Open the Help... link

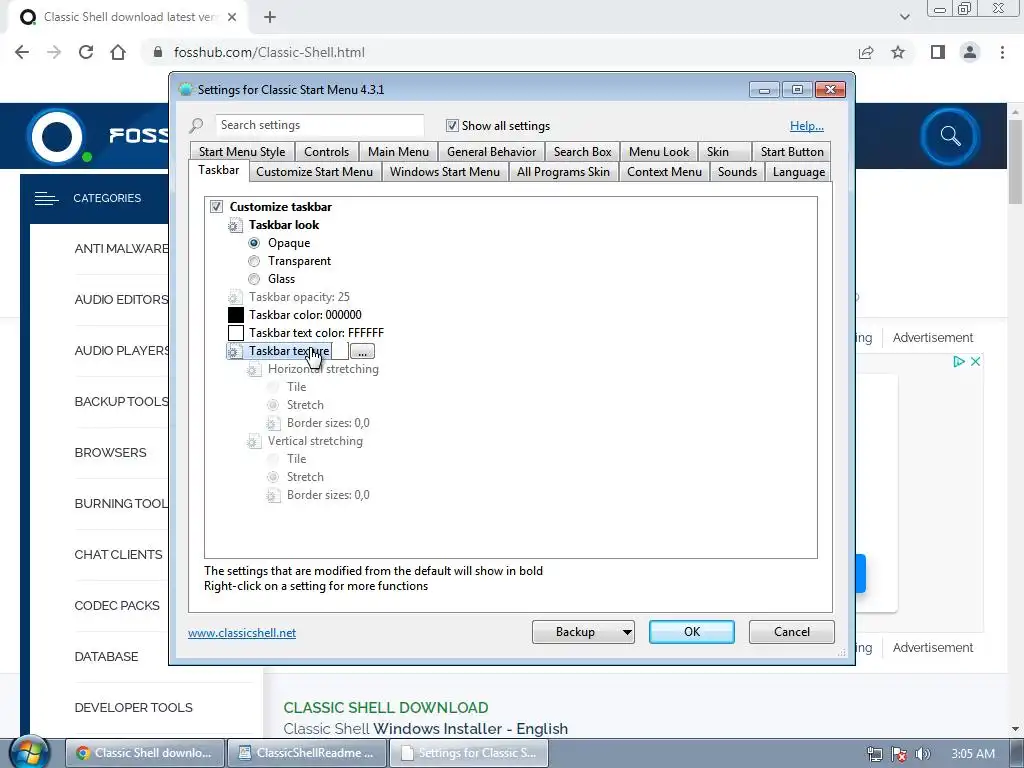click(807, 126)
